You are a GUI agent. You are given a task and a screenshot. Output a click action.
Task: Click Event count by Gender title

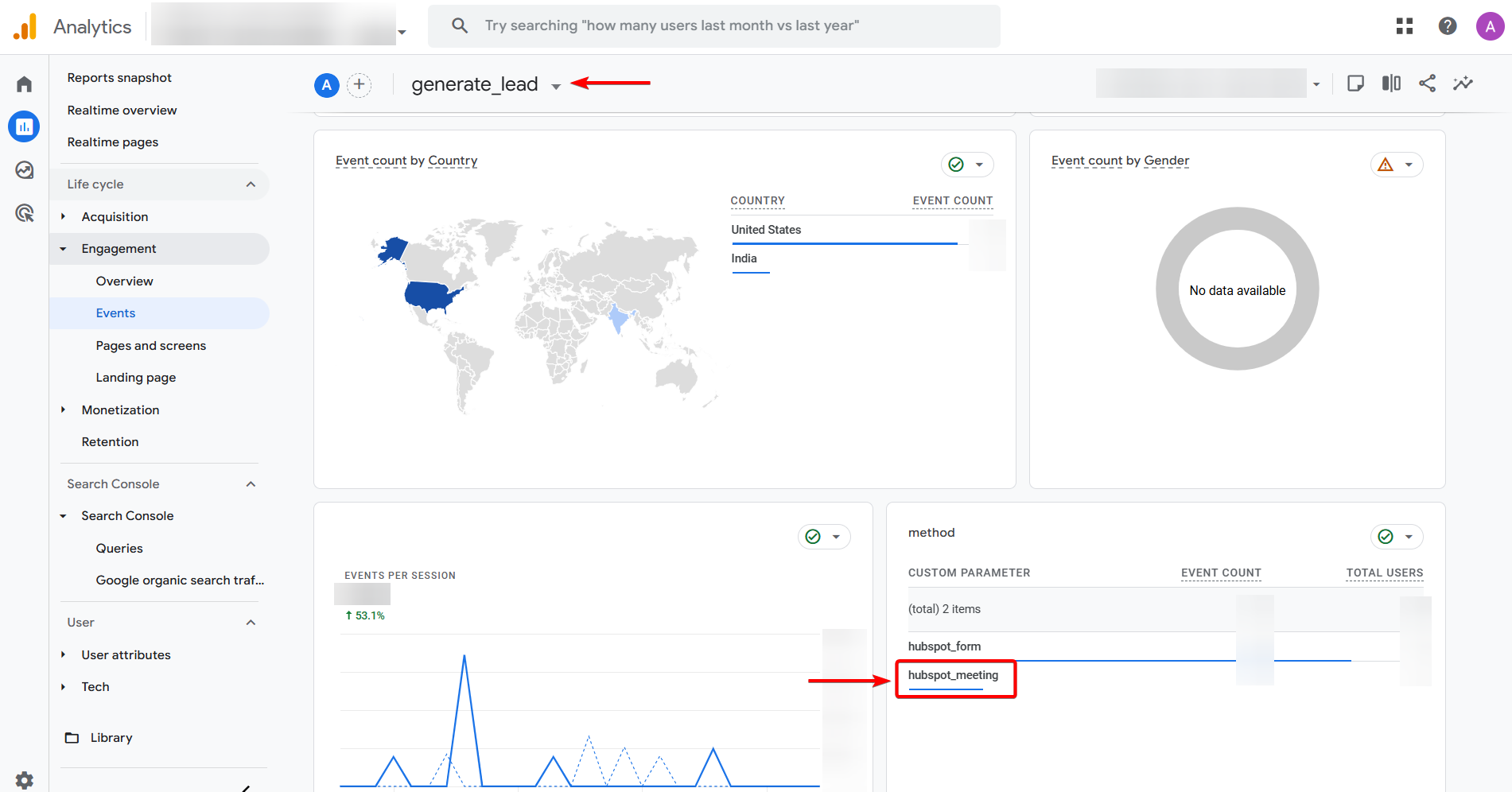(x=1120, y=161)
